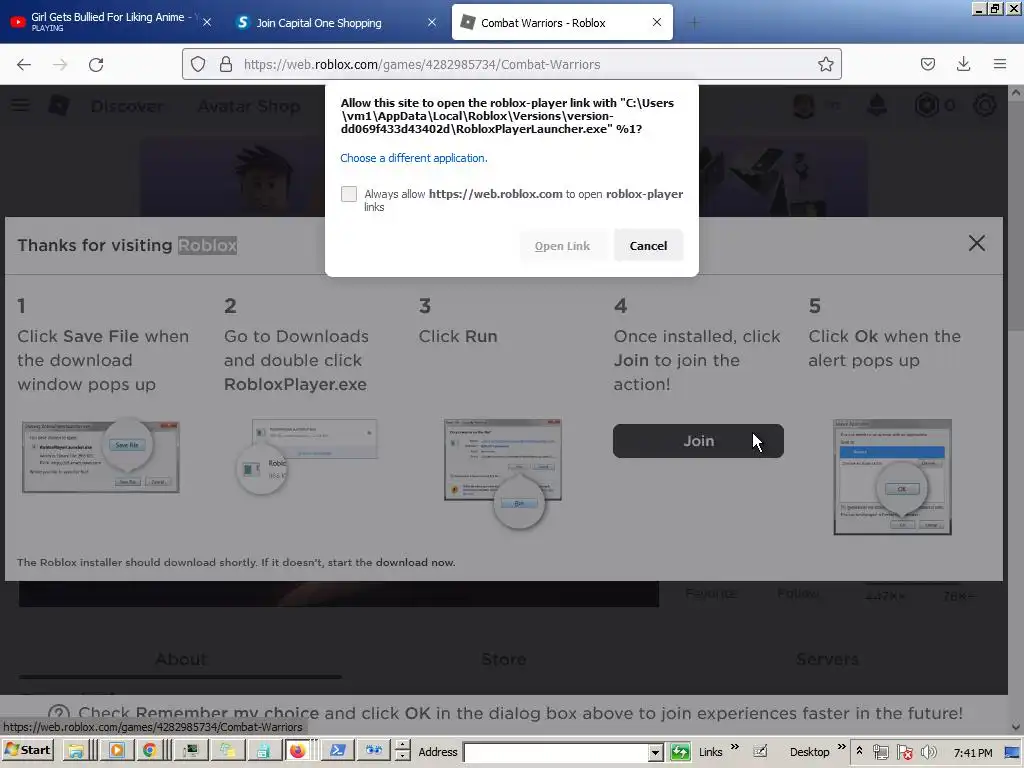Open the Avatar Shop menu item
Viewport: 1024px width, 768px height.
tap(249, 106)
